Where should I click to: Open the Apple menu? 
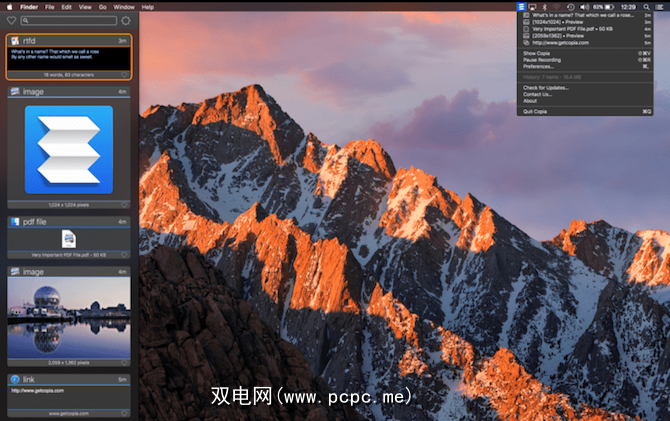click(x=9, y=7)
